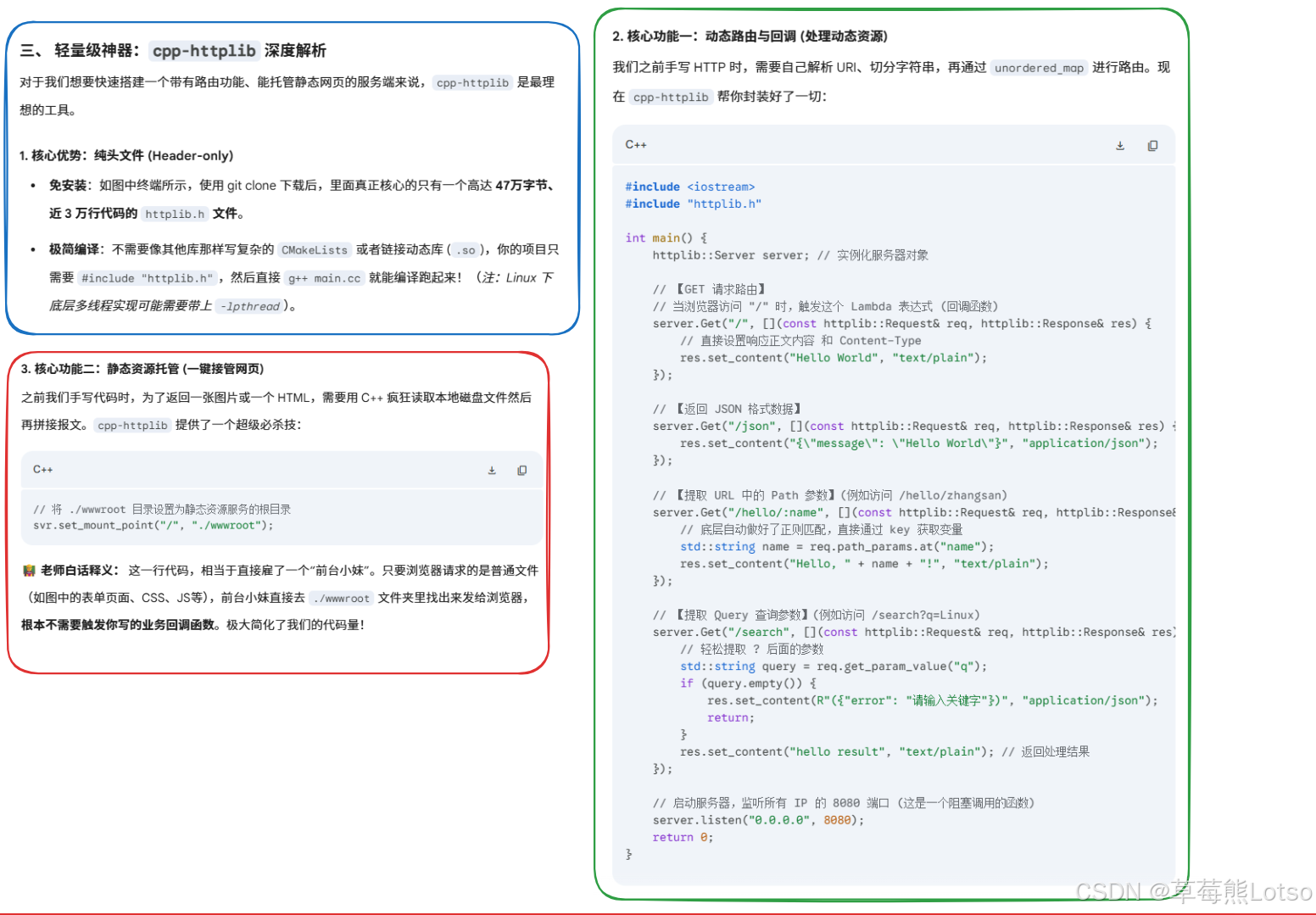The image size is (1316, 915).
Task: Click download icon in the dynamic routing code block
Action: tap(1120, 146)
